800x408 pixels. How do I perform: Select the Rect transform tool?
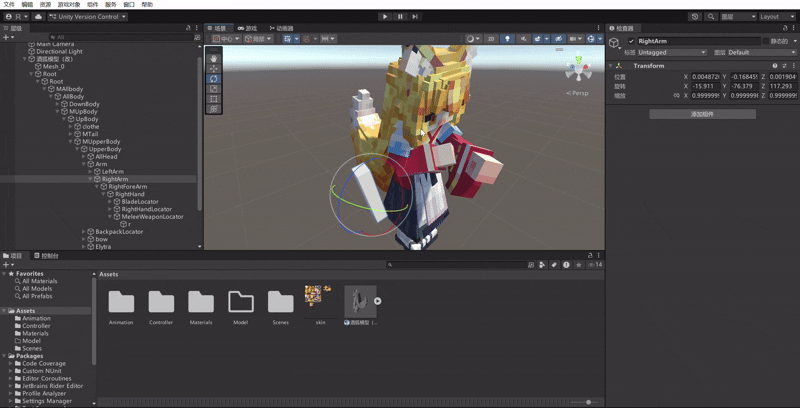(214, 98)
